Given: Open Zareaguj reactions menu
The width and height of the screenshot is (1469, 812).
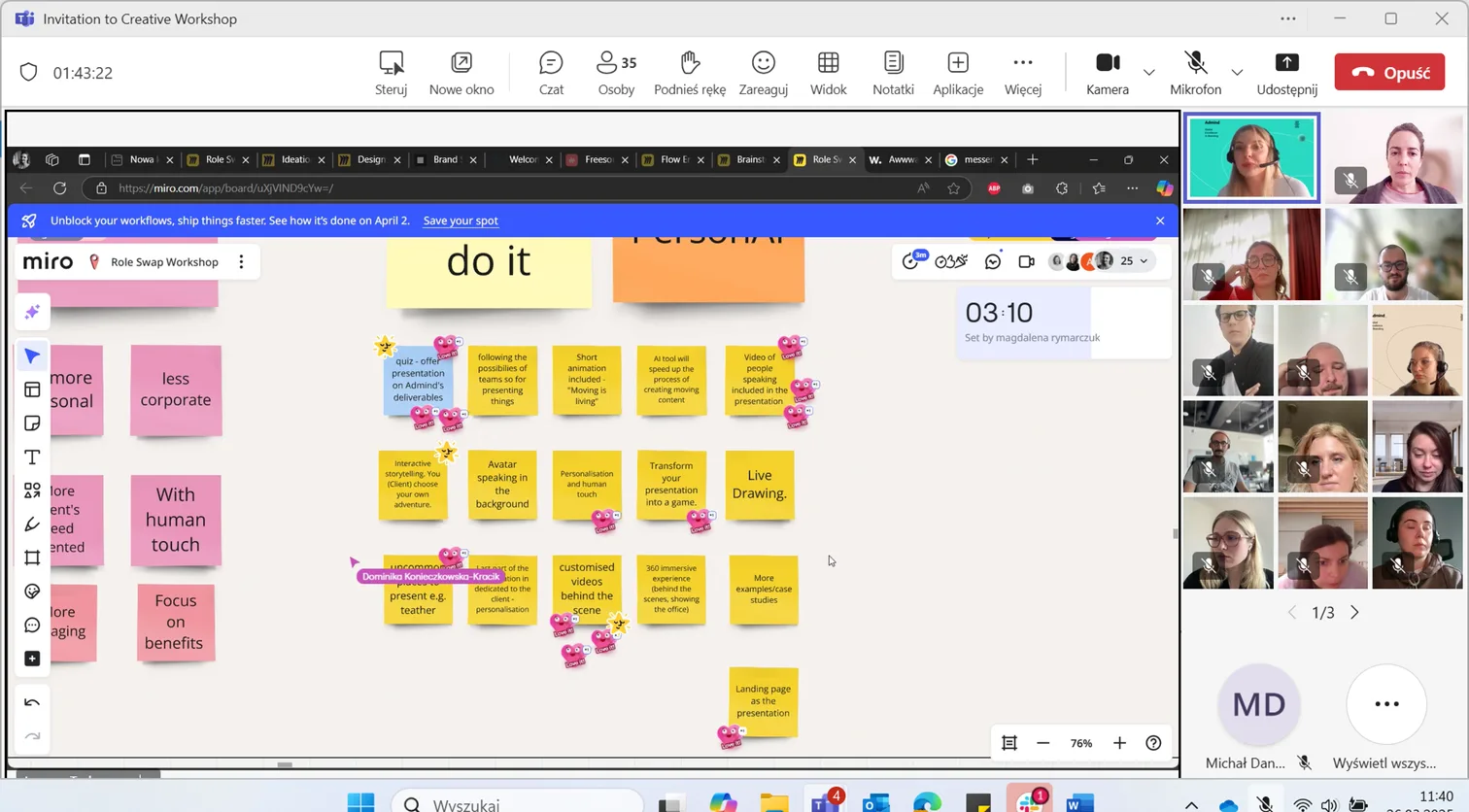Looking at the screenshot, I should tap(763, 73).
